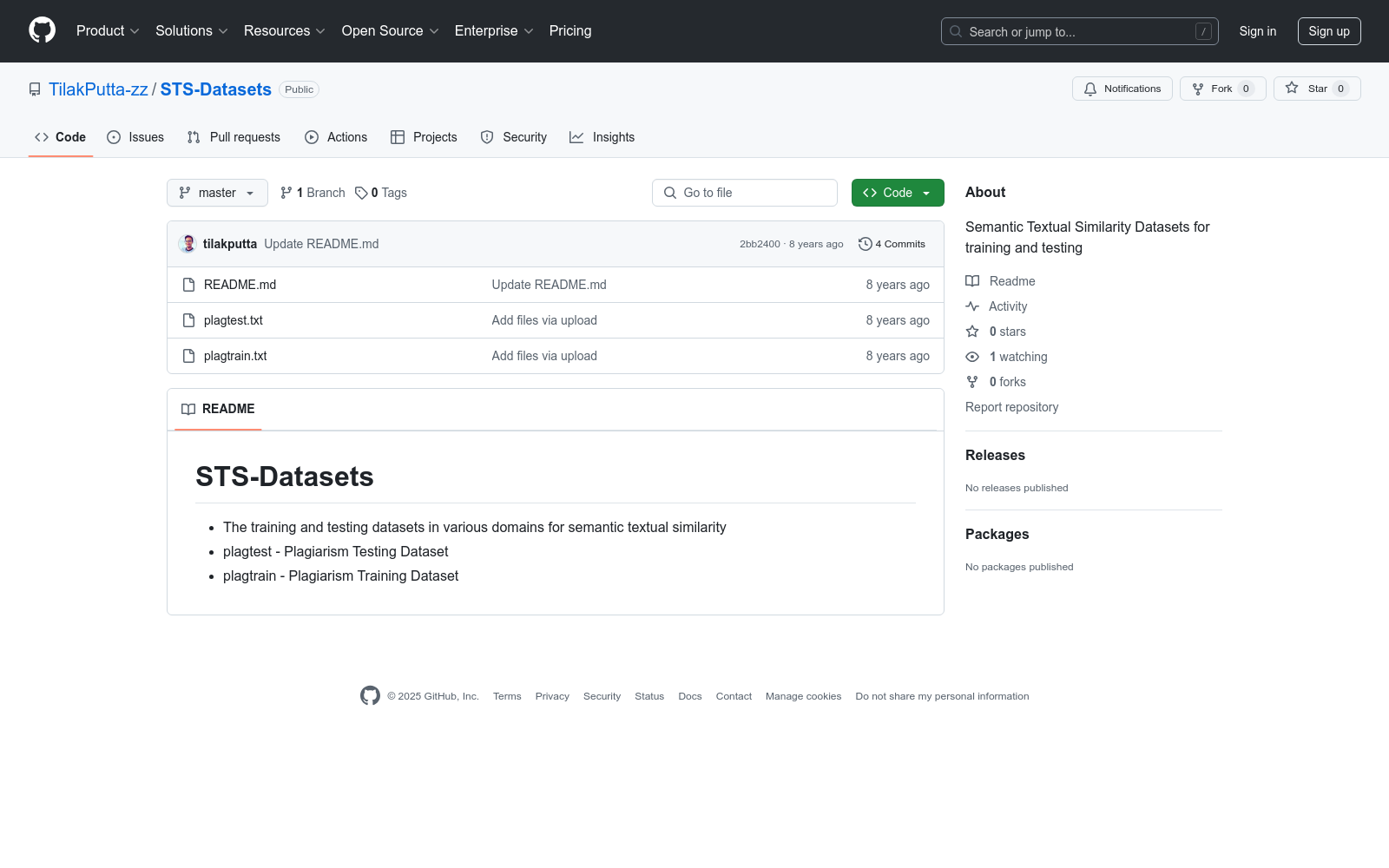The image size is (1389, 868).
Task: Open the Status footer link
Action: point(649,696)
